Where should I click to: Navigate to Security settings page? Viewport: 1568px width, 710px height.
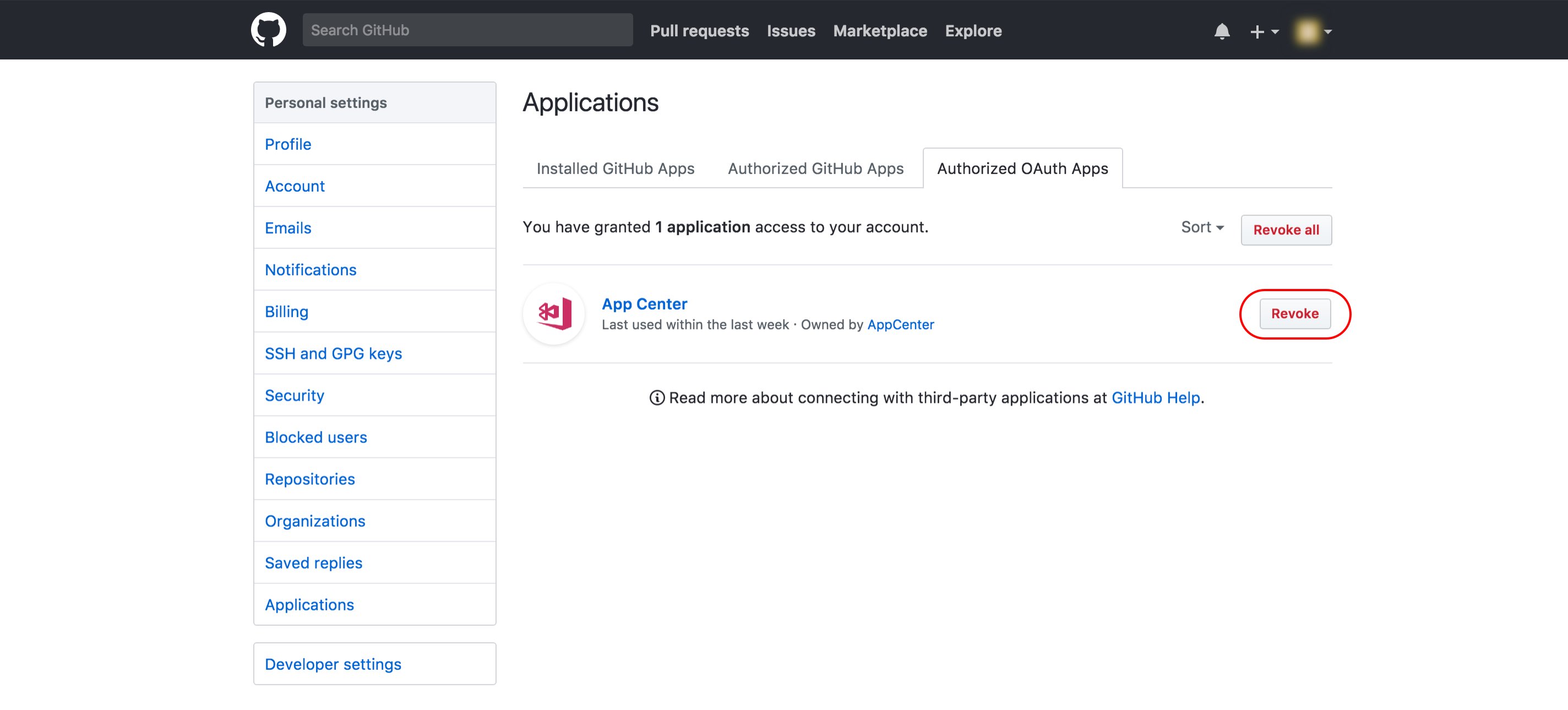[x=294, y=395]
